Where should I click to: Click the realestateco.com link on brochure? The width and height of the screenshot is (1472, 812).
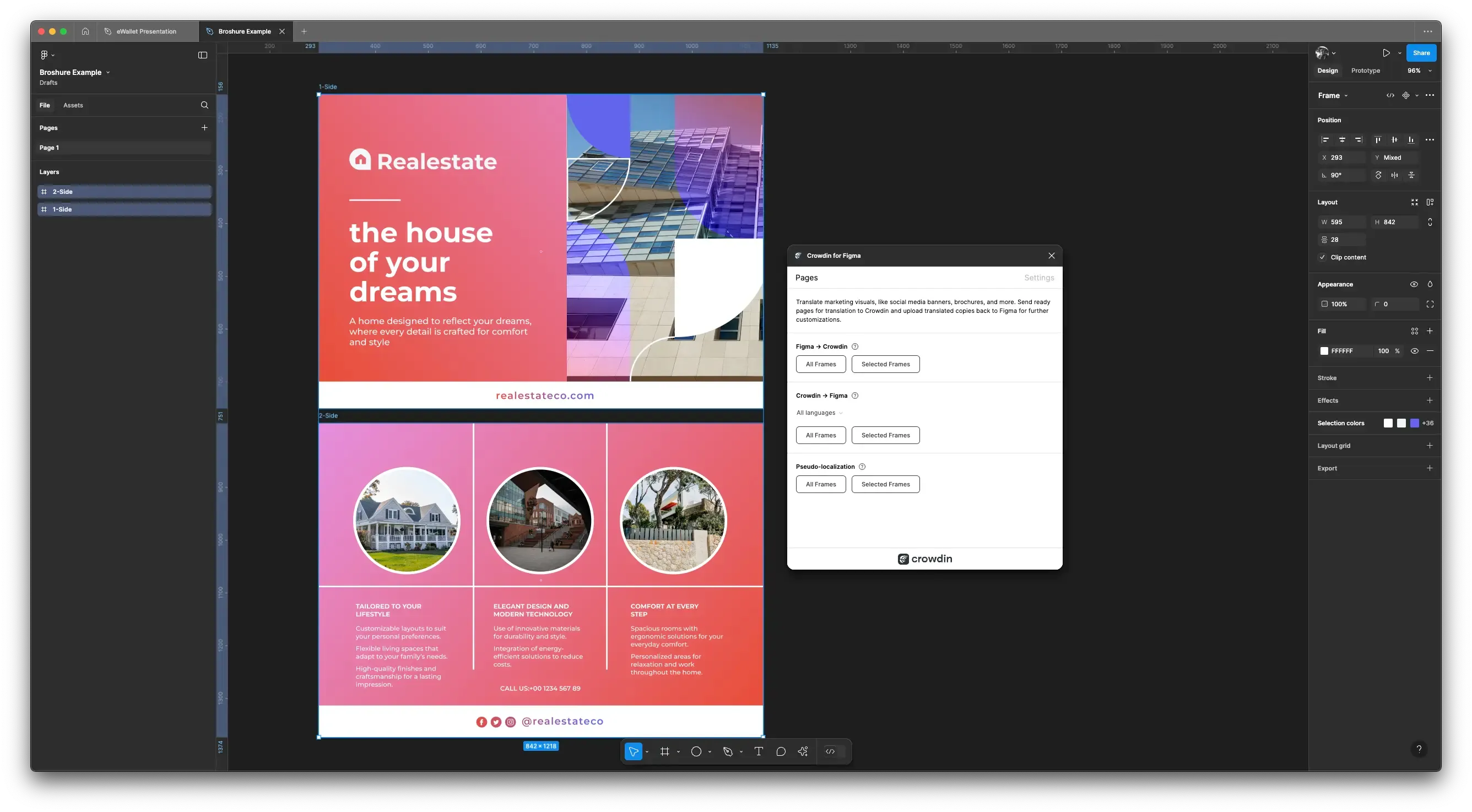(x=545, y=395)
